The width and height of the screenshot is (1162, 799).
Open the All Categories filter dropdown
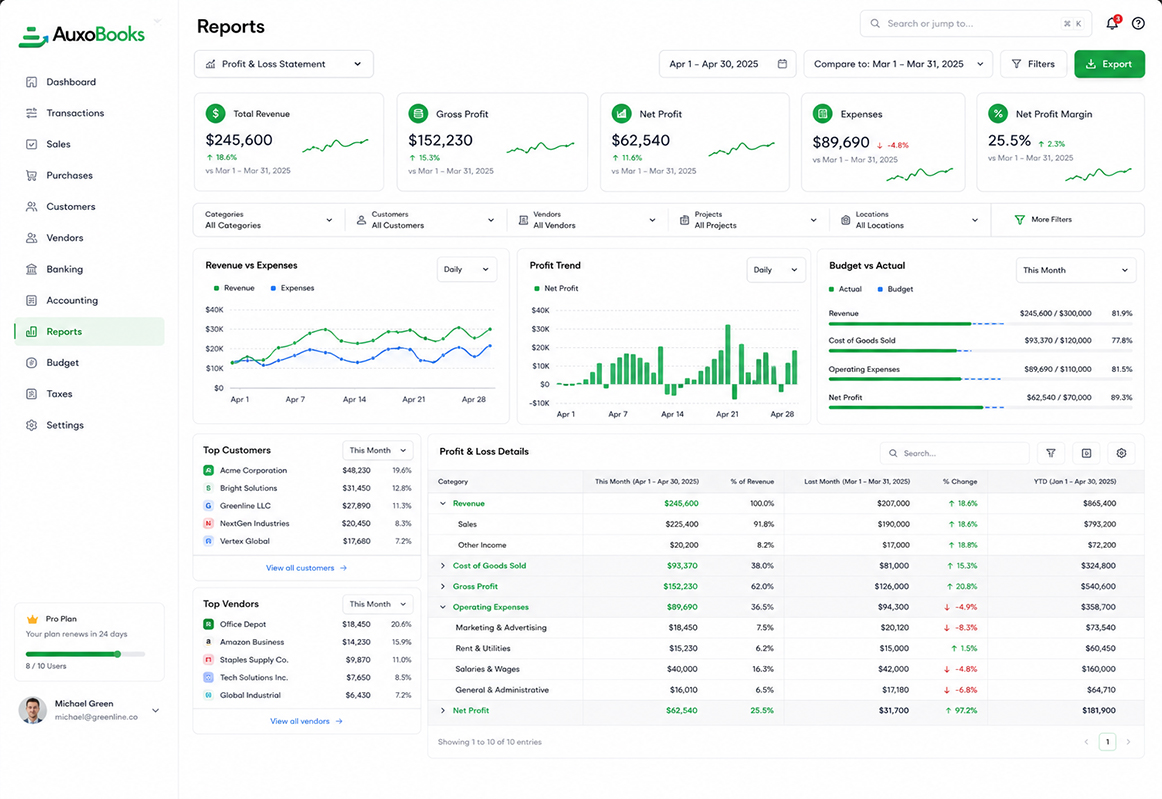pyautogui.click(x=268, y=220)
